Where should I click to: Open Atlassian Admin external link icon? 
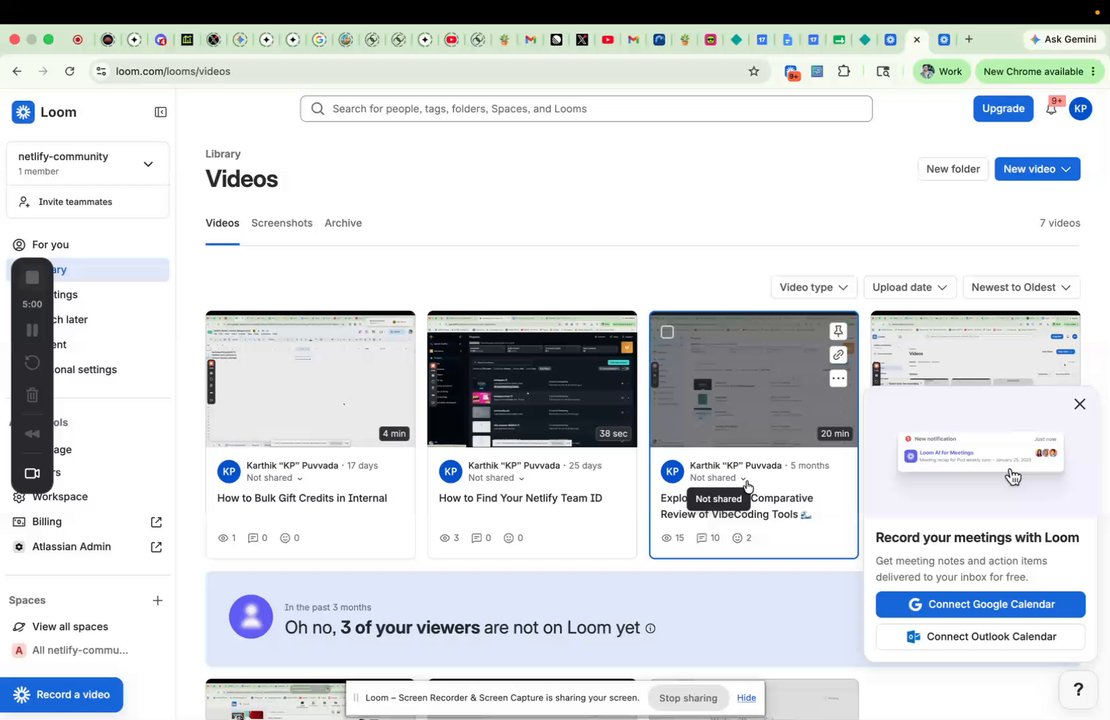tap(156, 547)
